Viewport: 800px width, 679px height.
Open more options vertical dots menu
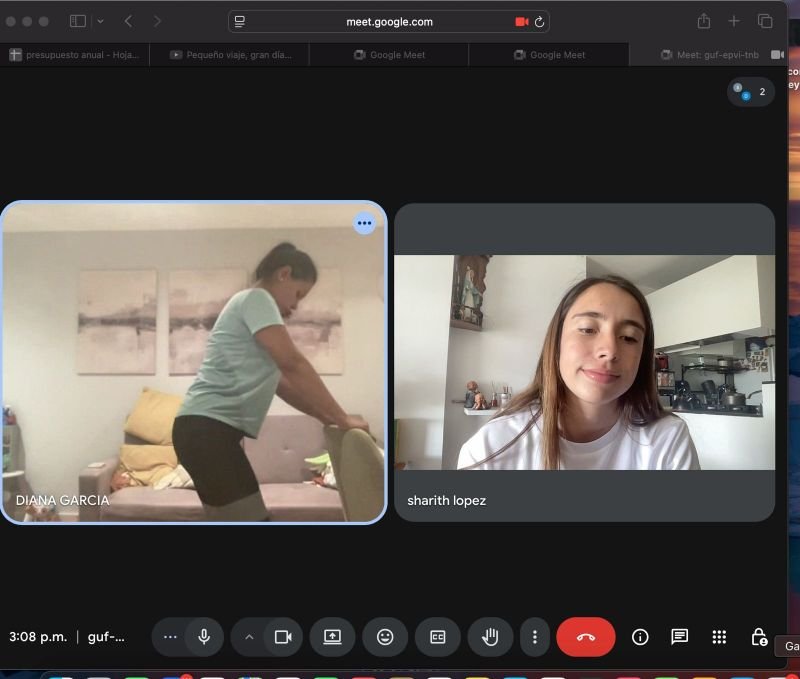(x=535, y=637)
